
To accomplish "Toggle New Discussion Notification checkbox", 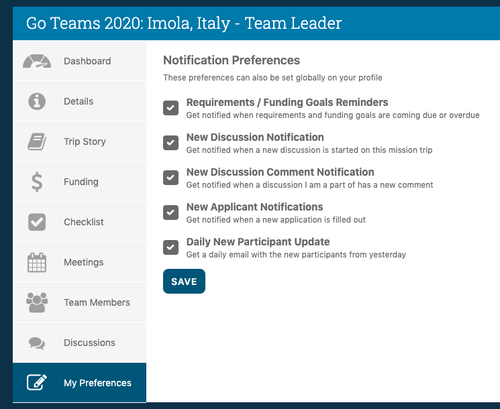I will [x=171, y=143].
